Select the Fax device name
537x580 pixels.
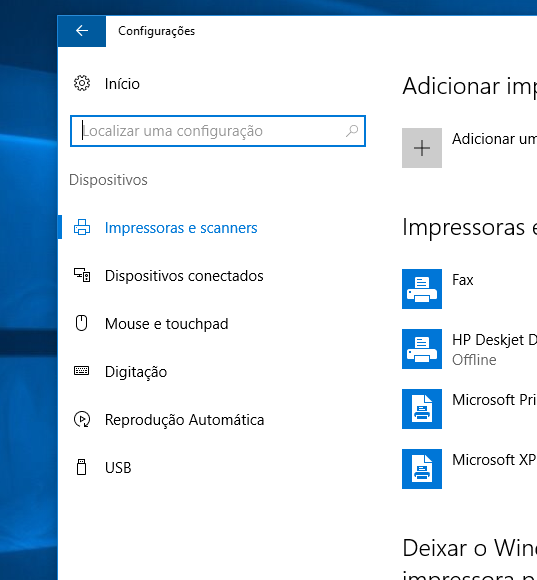tap(463, 280)
